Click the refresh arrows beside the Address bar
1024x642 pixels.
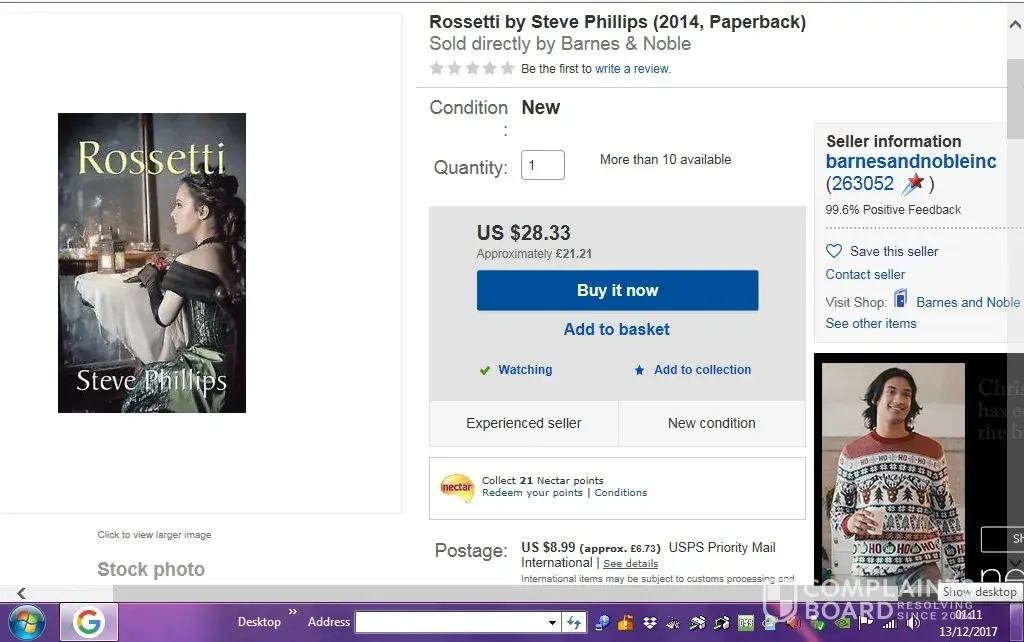[x=574, y=622]
